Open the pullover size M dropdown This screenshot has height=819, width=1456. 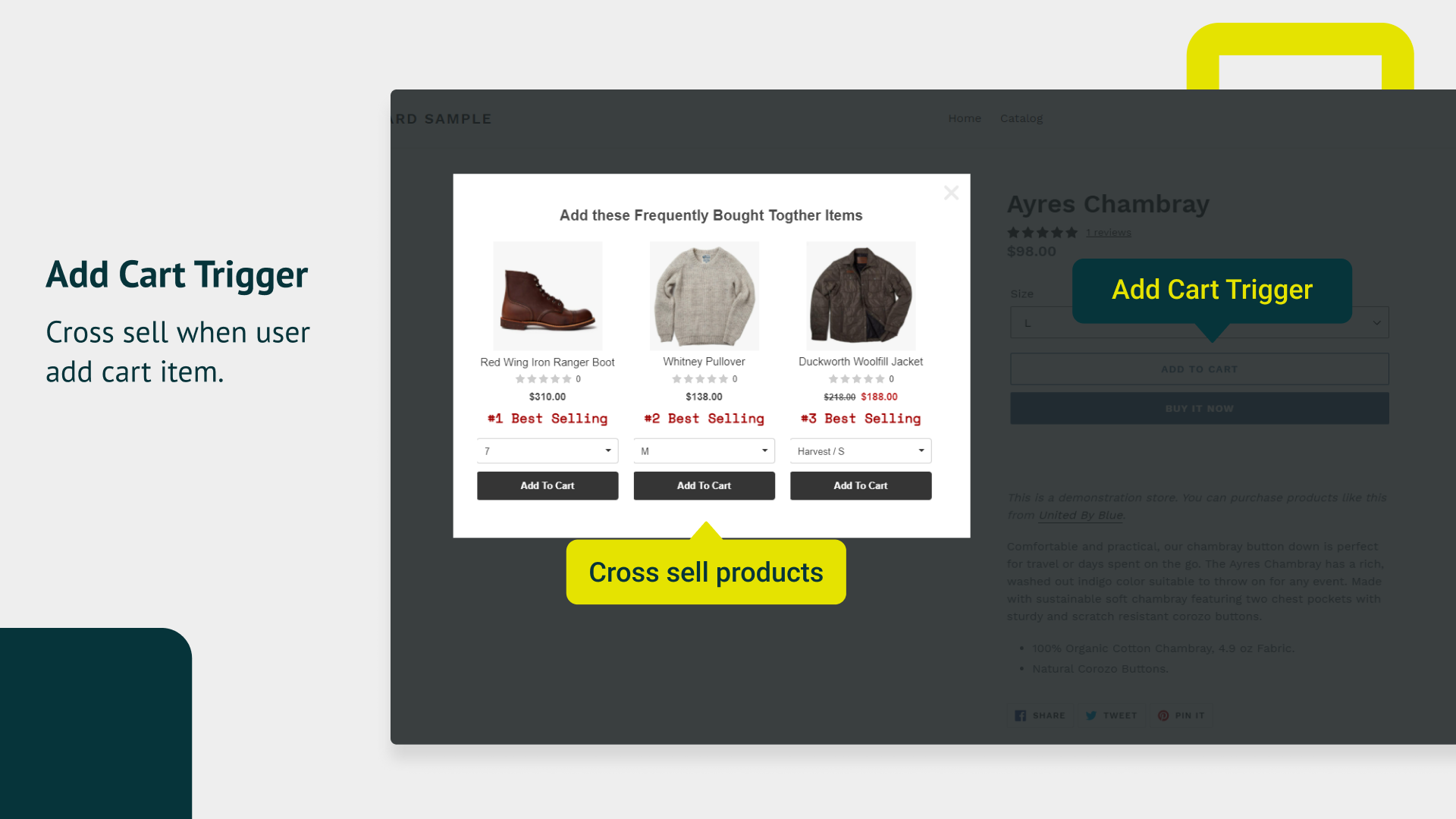(x=704, y=450)
